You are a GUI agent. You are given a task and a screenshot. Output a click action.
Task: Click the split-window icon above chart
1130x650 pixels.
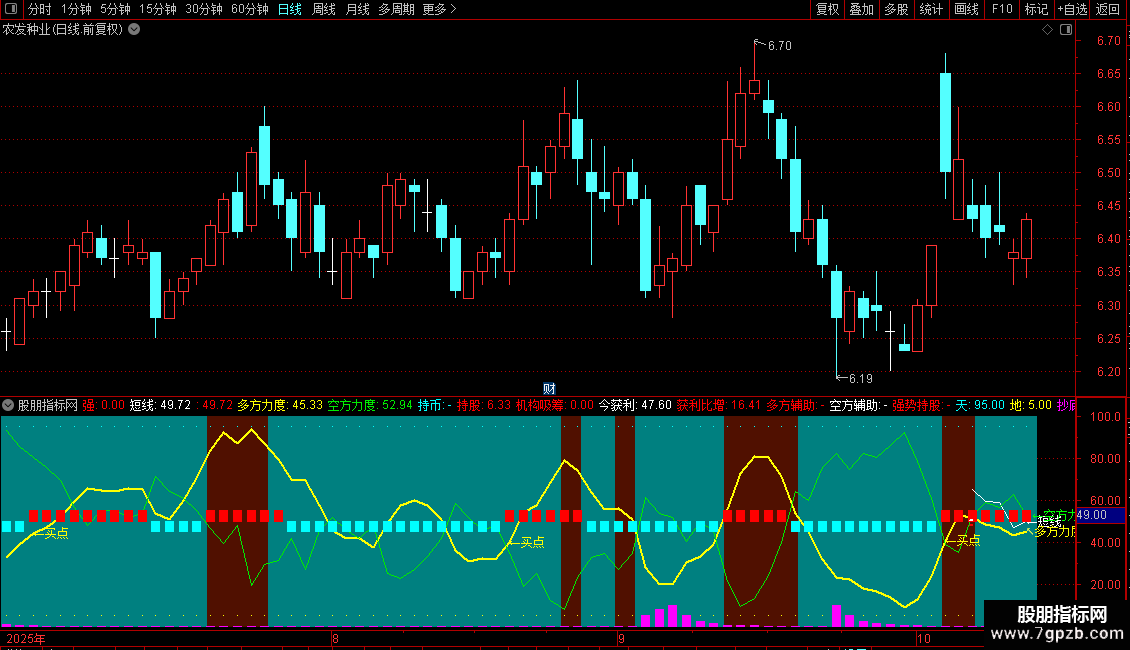pos(1066,30)
